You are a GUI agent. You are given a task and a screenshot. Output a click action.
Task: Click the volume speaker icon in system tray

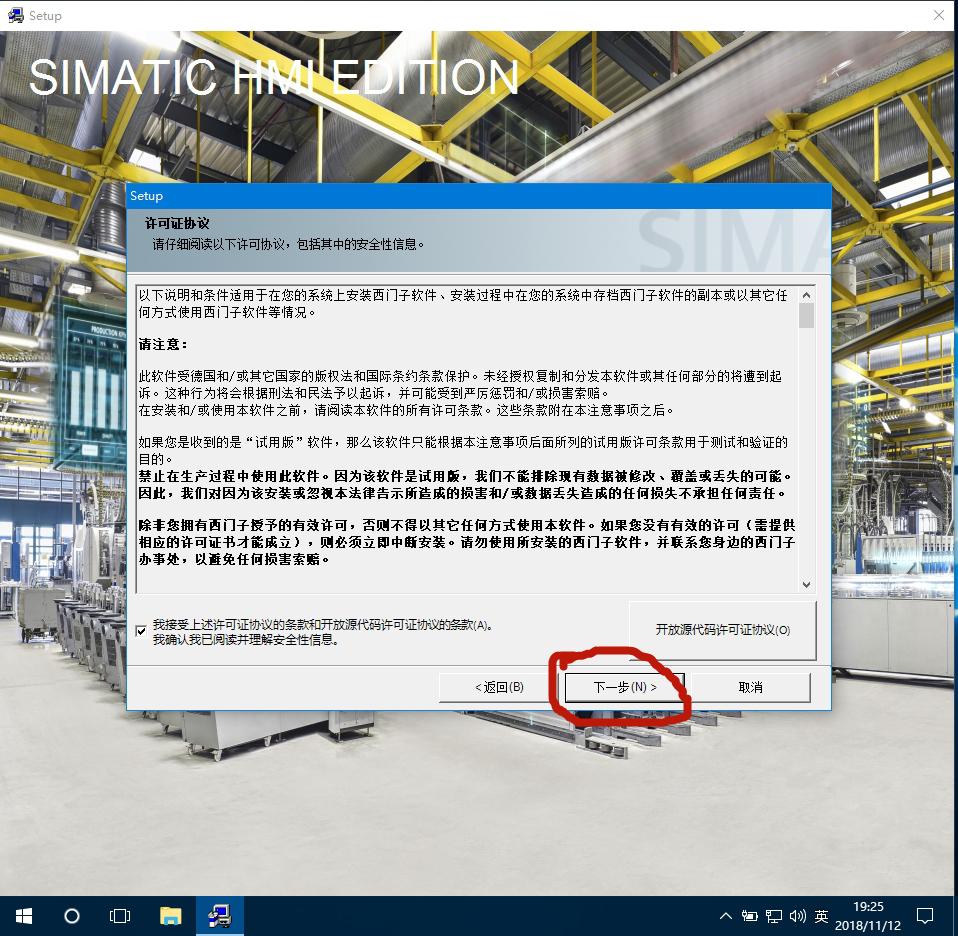pos(796,915)
